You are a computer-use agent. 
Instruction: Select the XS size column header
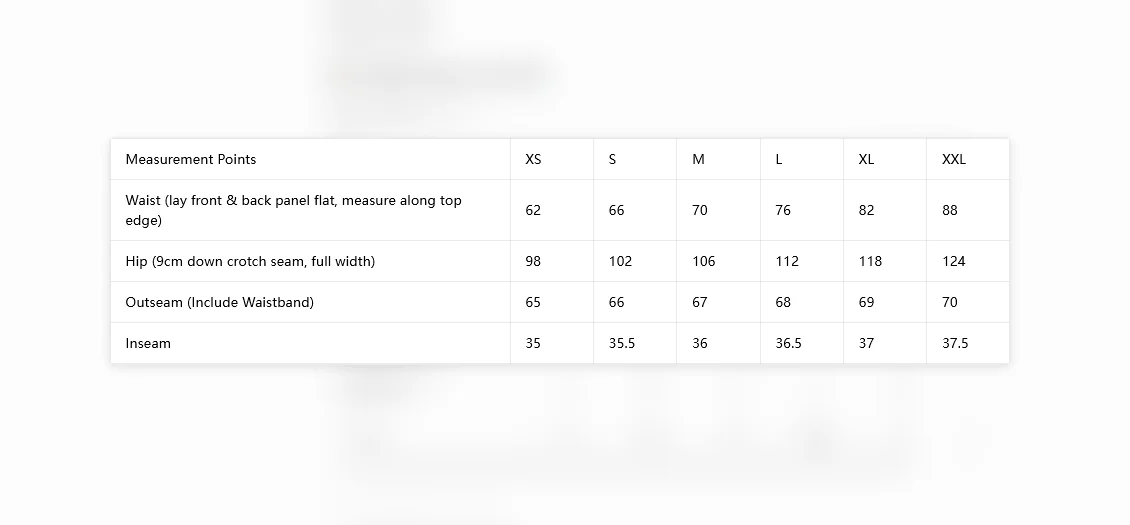tap(552, 159)
